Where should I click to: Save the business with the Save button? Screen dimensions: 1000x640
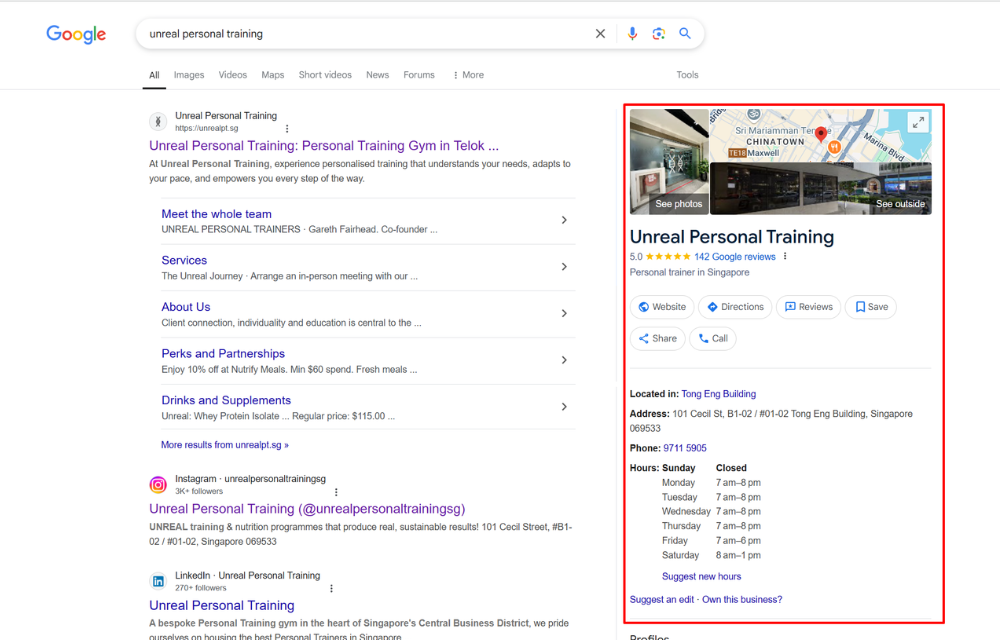pyautogui.click(x=870, y=307)
